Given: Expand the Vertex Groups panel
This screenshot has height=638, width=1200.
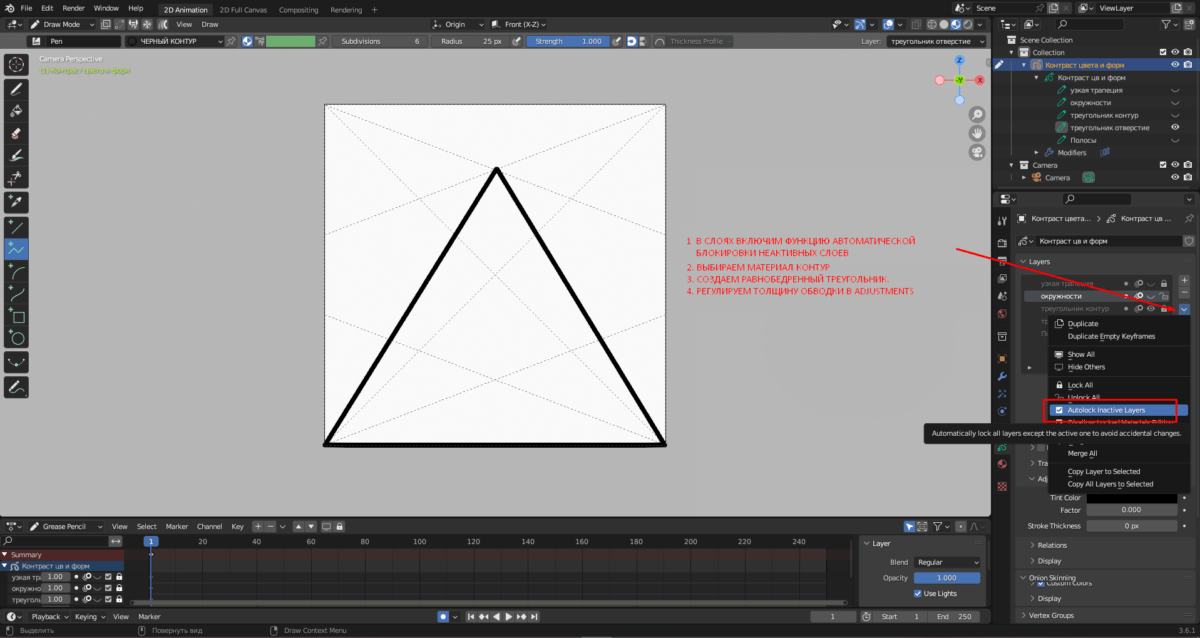Looking at the screenshot, I should point(1049,615).
